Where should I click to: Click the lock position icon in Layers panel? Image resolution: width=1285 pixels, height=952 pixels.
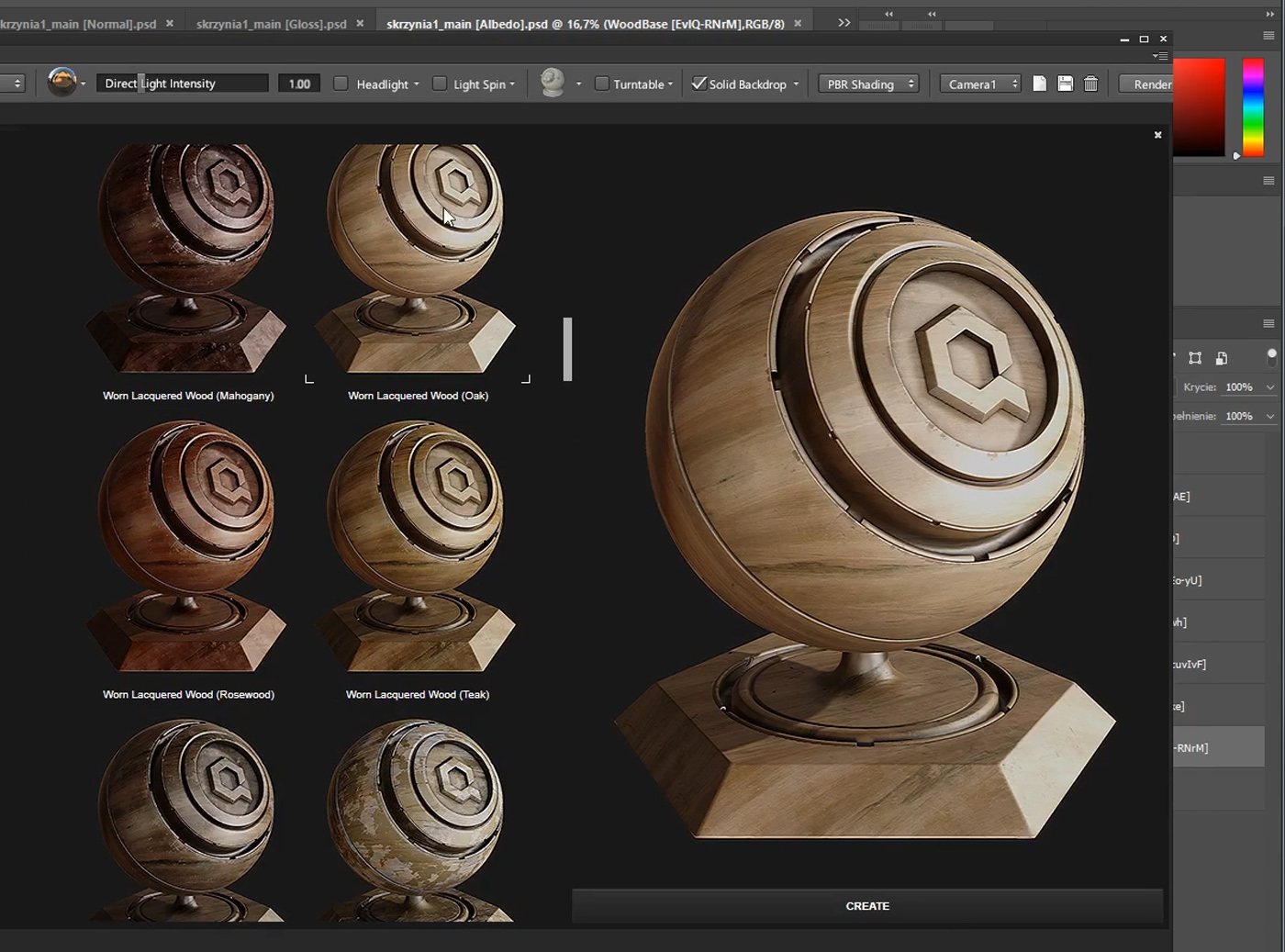tap(1195, 358)
